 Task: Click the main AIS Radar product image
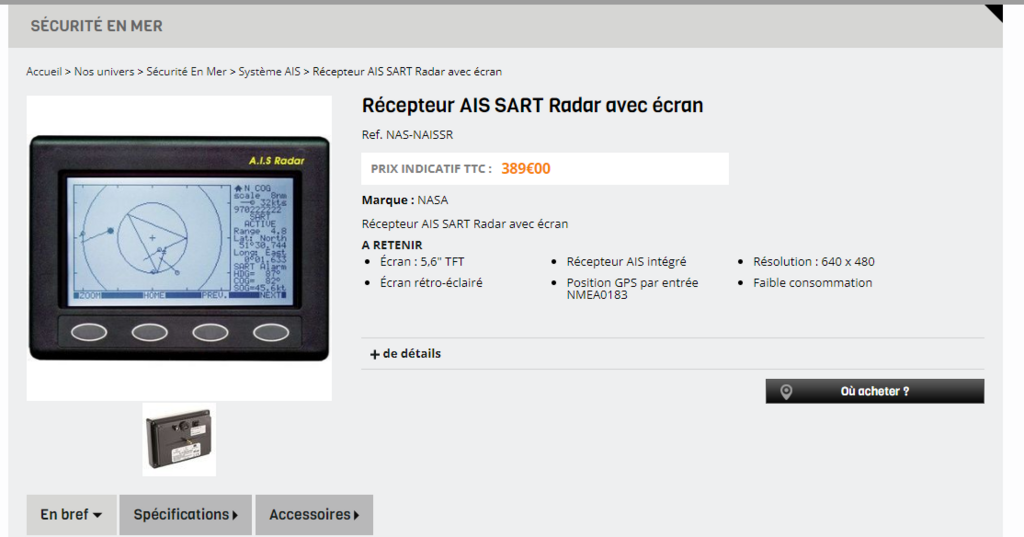[179, 248]
